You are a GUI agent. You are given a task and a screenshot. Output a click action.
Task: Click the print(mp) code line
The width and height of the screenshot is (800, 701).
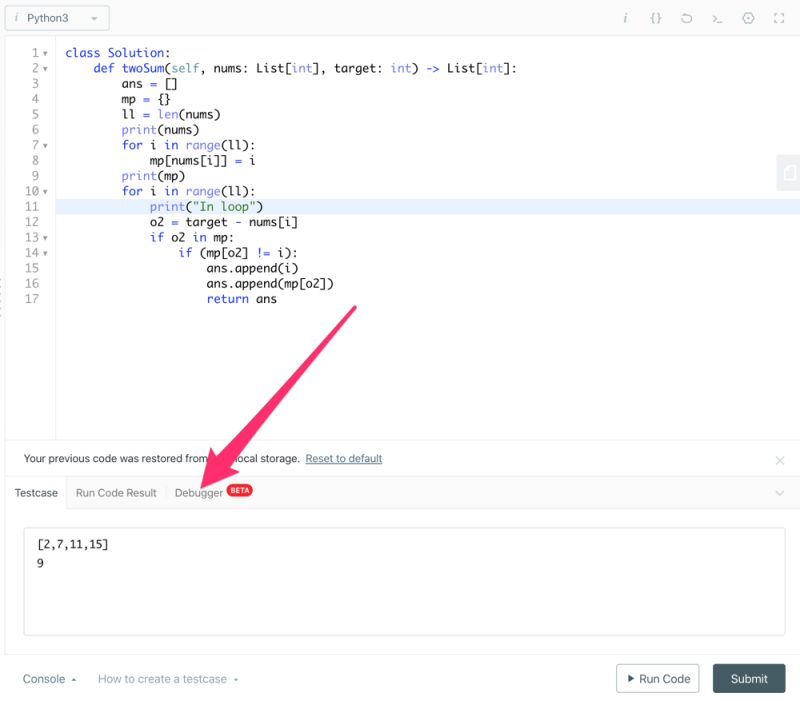pyautogui.click(x=153, y=176)
